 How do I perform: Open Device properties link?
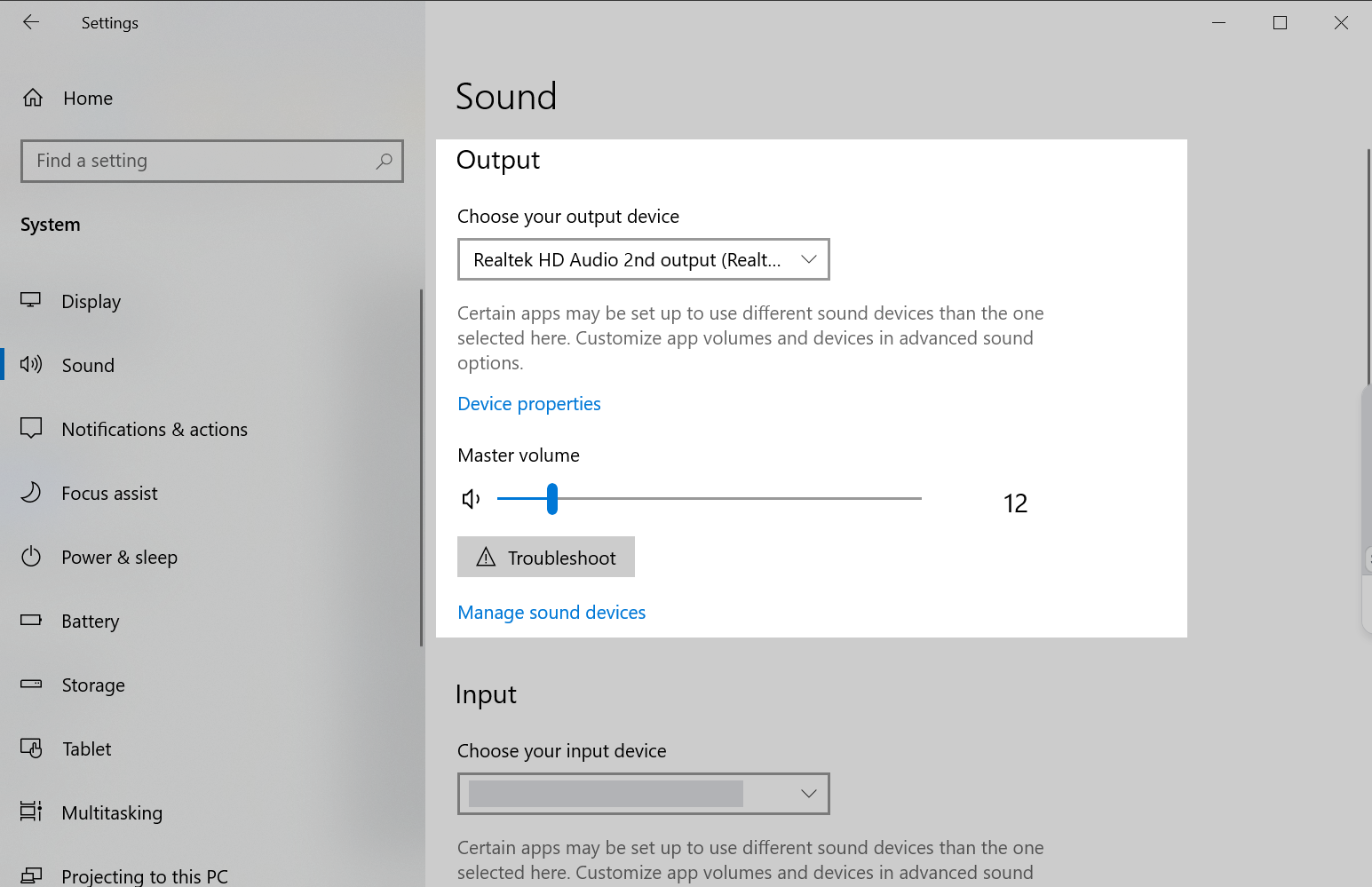coord(528,403)
